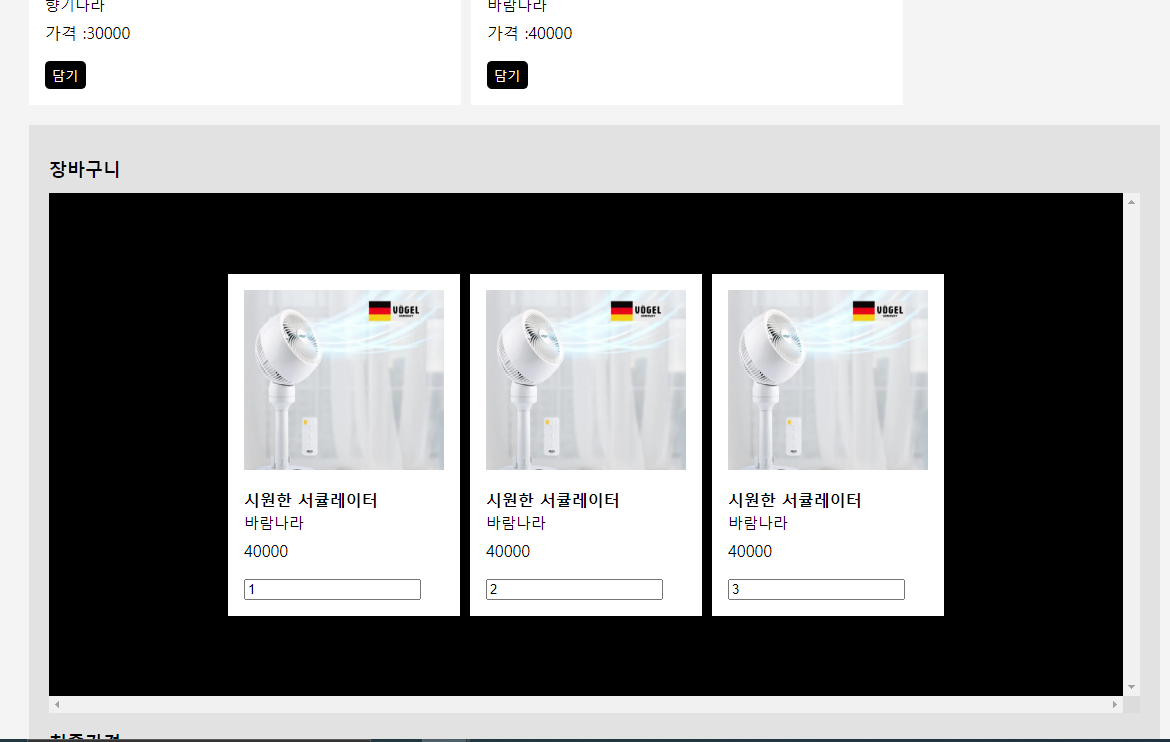The height and width of the screenshot is (742, 1170).
Task: Click 담기 button under 가격 :30000 product
Action: pyautogui.click(x=65, y=75)
